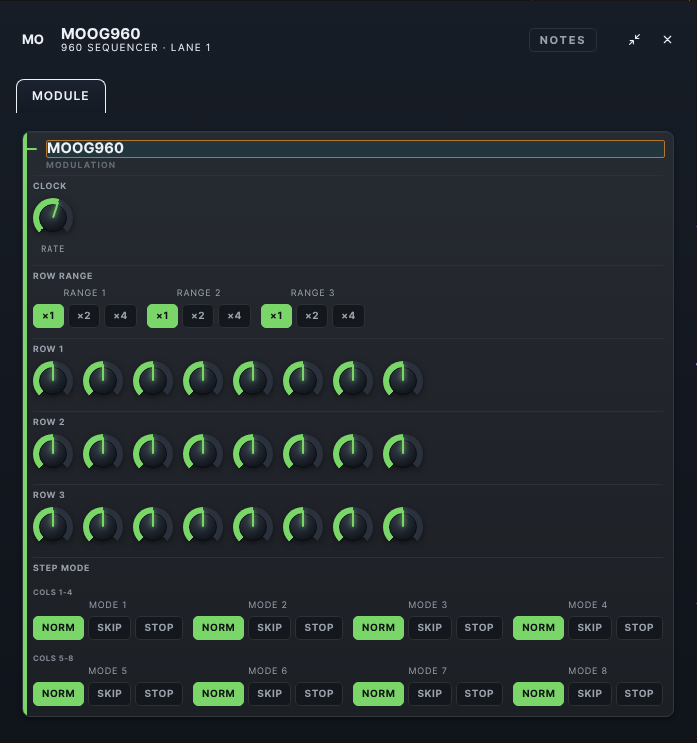Set Range 1 to ×2
This screenshot has height=743, width=697.
tap(84, 316)
